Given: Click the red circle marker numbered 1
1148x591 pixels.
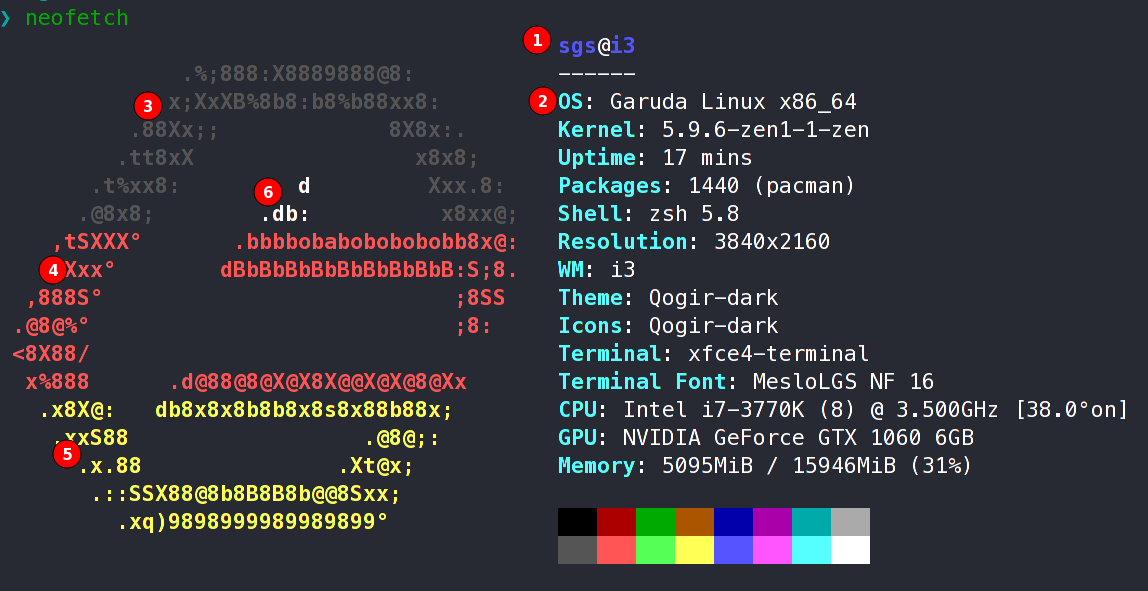Looking at the screenshot, I should pos(537,41).
